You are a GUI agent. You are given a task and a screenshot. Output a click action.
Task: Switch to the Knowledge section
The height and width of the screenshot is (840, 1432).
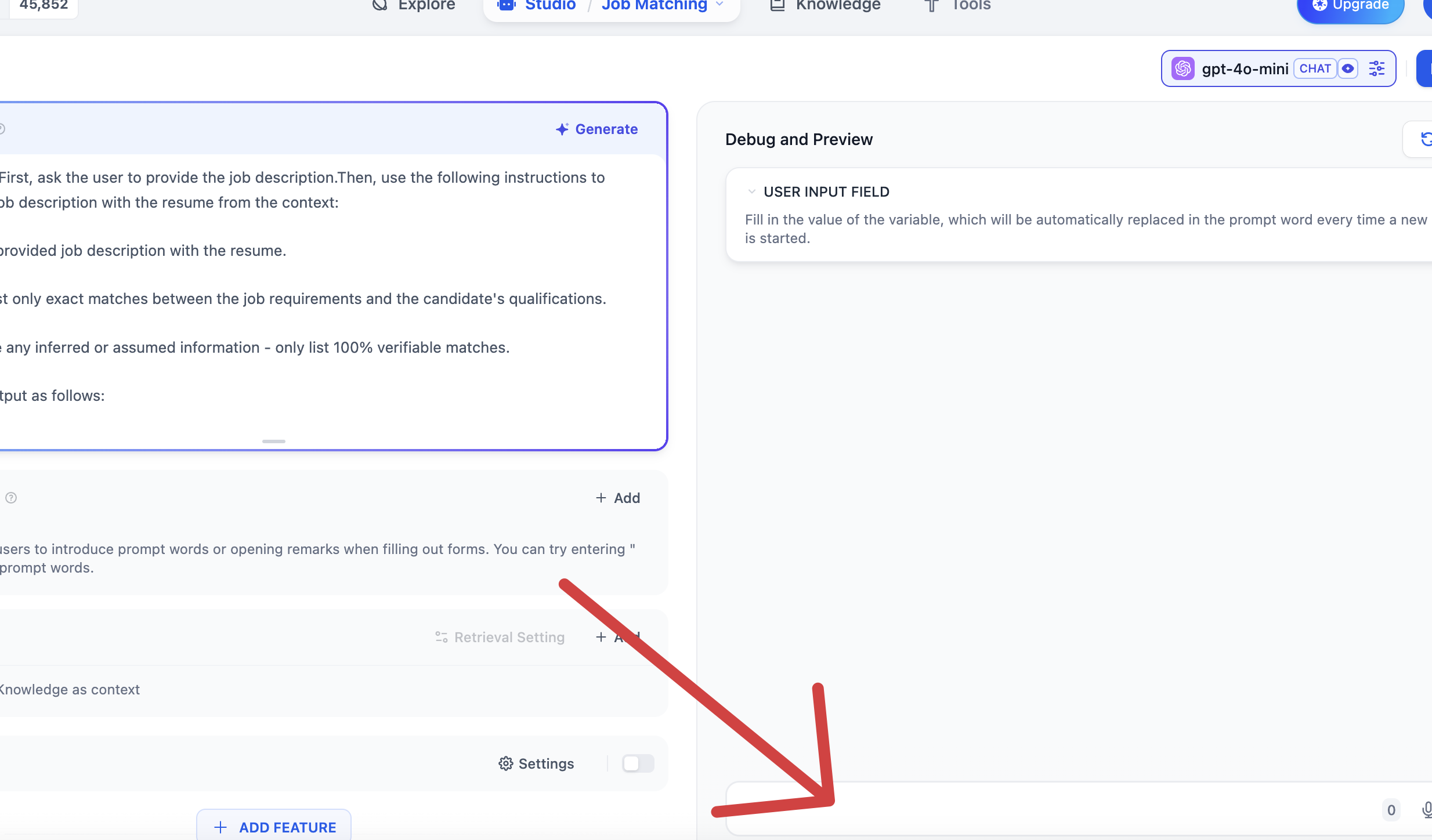pos(836,6)
